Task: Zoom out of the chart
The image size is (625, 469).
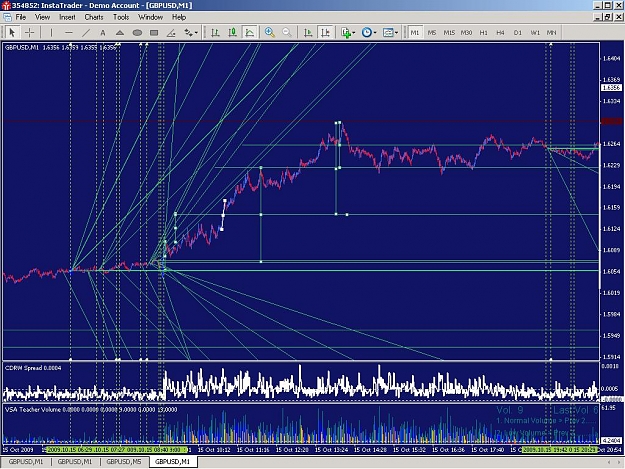Action: point(287,33)
